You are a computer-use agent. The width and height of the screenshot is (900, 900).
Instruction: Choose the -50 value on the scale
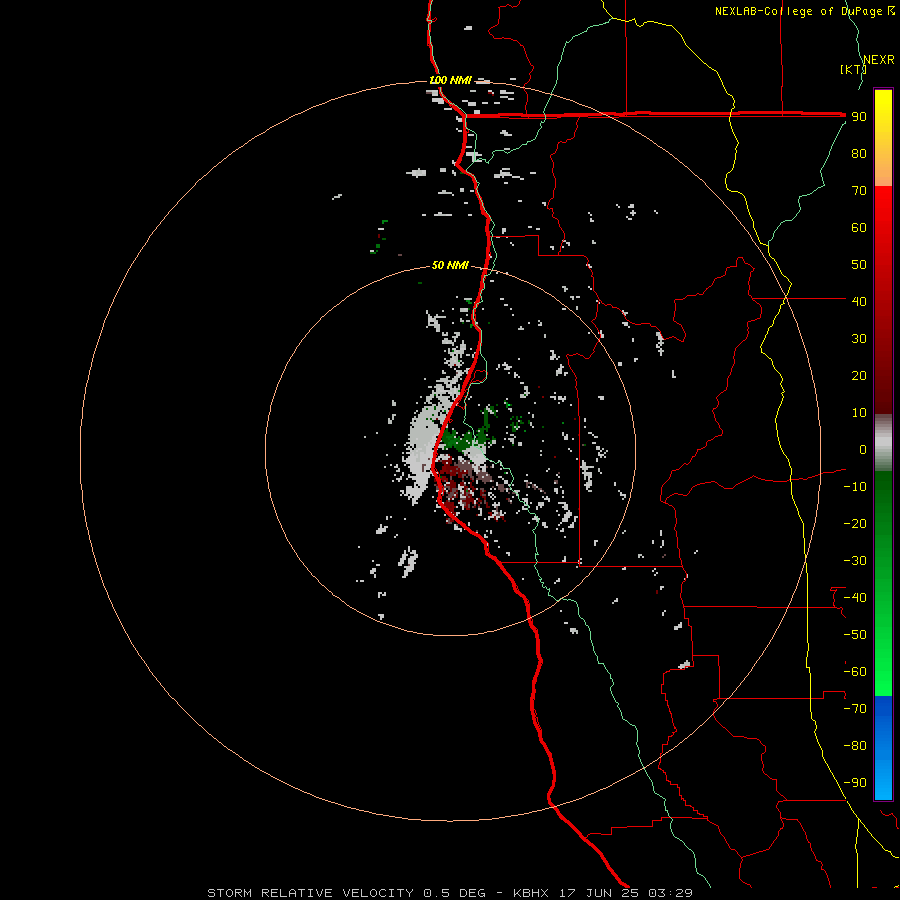[855, 634]
